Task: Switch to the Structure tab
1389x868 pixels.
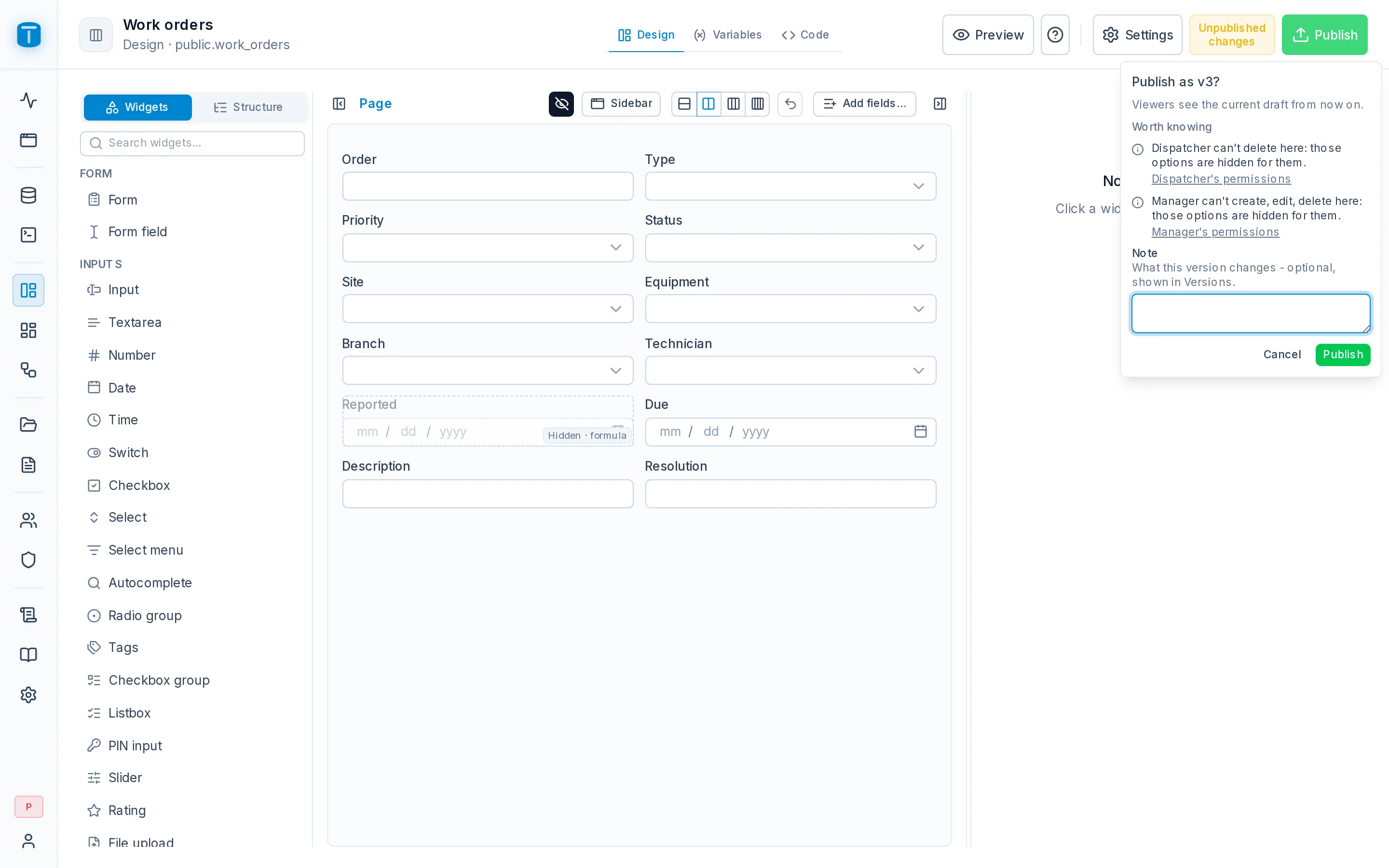Action: click(x=248, y=108)
